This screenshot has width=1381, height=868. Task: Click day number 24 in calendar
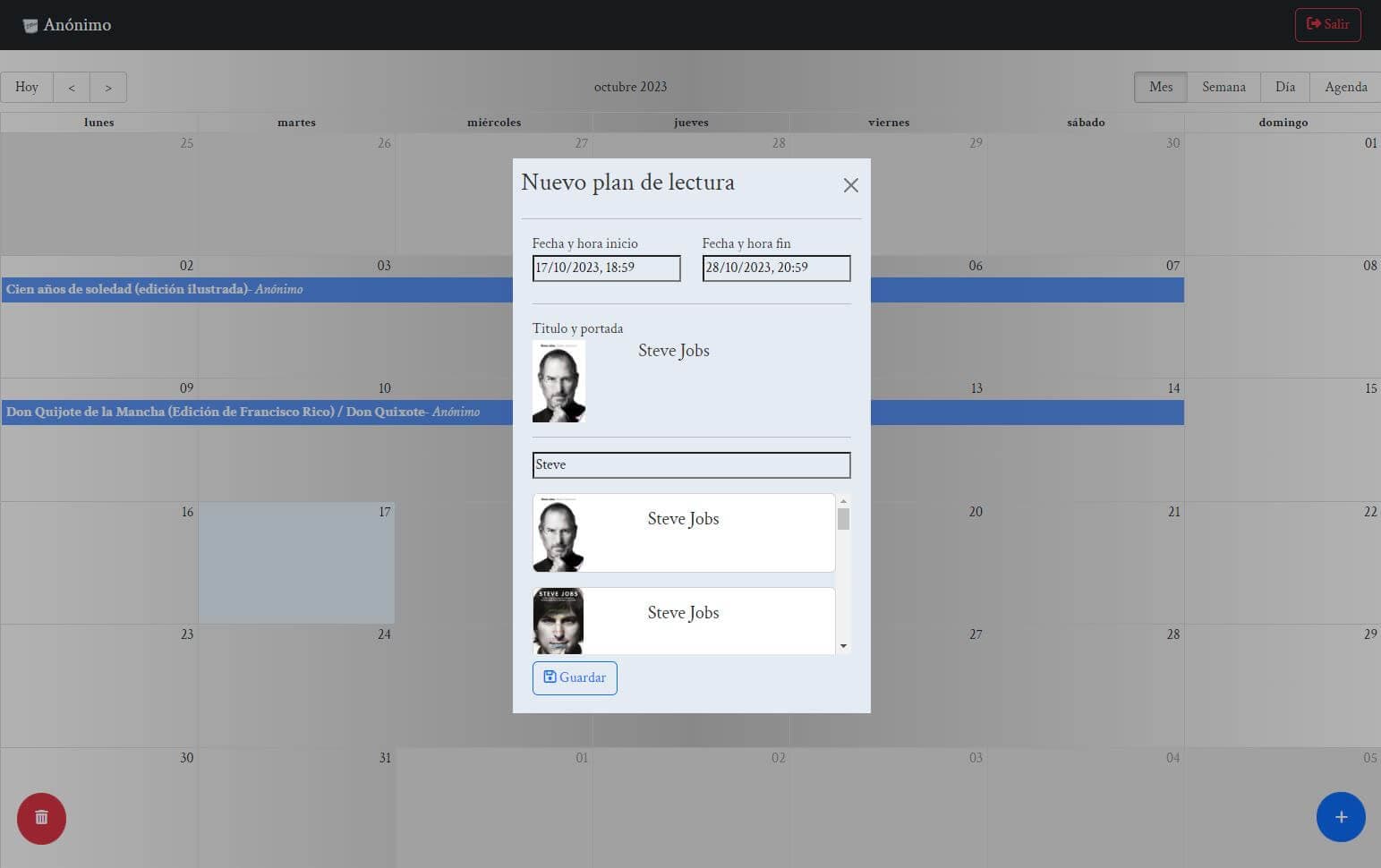pyautogui.click(x=384, y=634)
